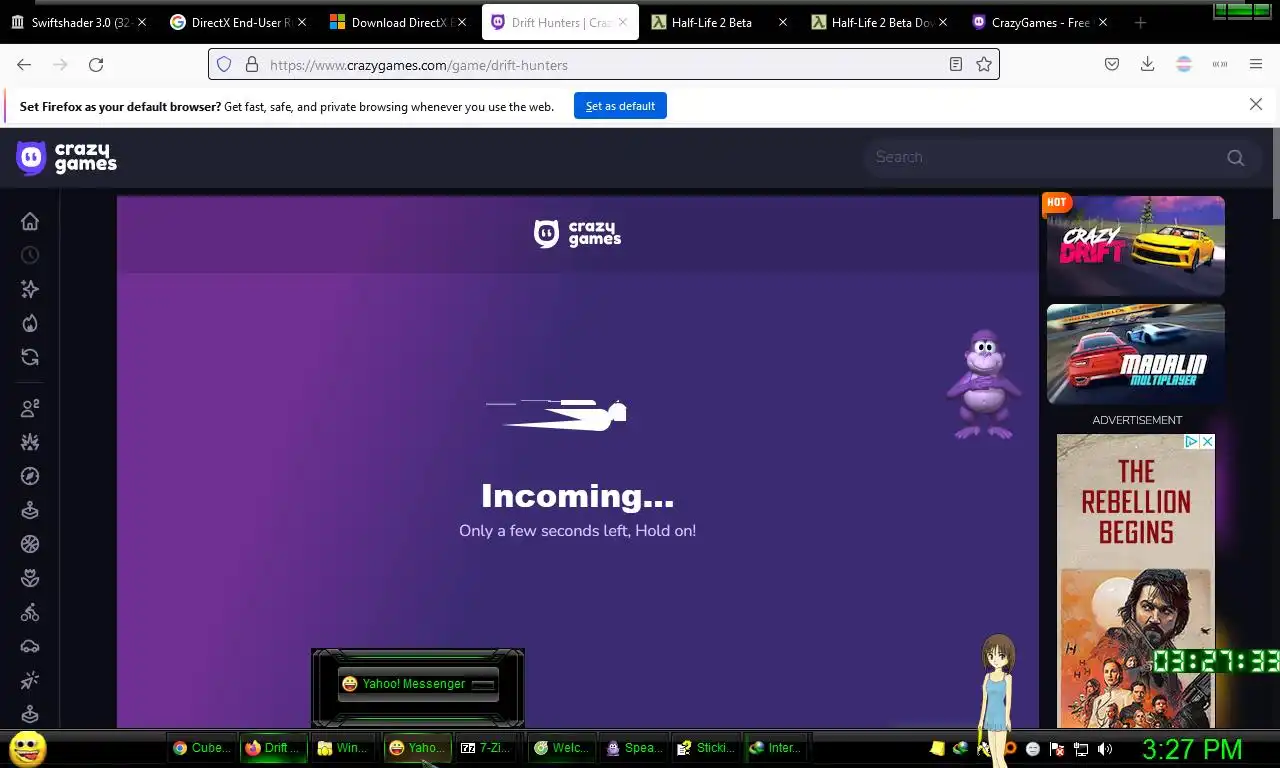Close the ad via AdChoices X
This screenshot has height=768, width=1280.
coord(1207,441)
